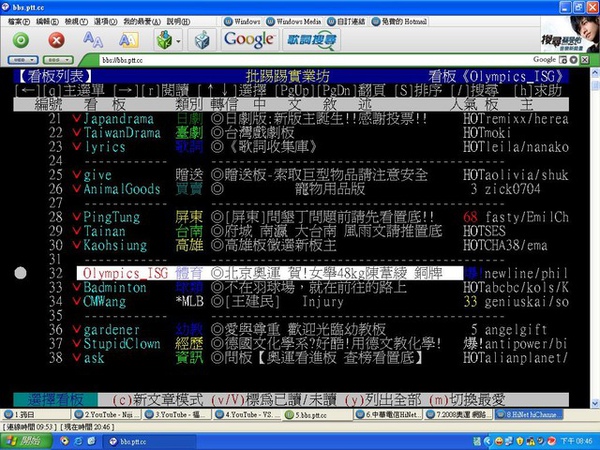Select the give board row
The width and height of the screenshot is (600, 450).
291,175
